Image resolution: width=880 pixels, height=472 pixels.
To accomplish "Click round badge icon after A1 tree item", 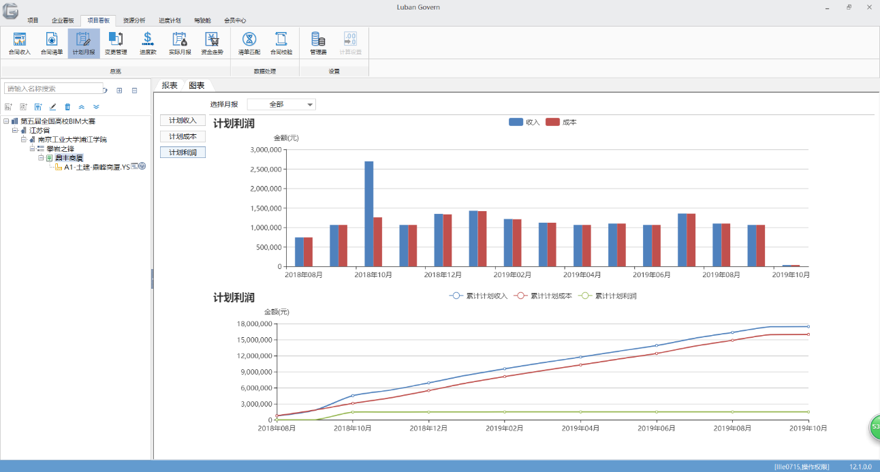I will (143, 166).
